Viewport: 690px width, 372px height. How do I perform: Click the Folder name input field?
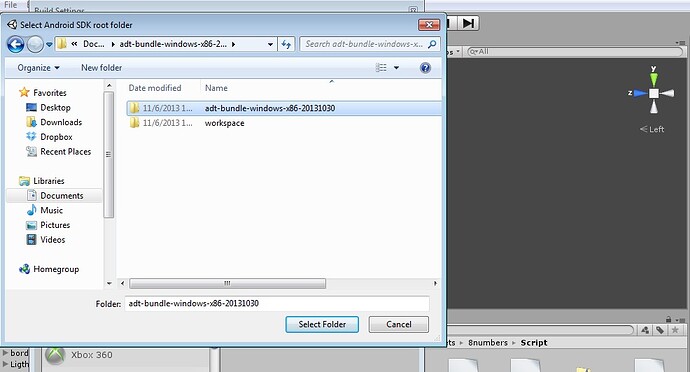click(277, 303)
